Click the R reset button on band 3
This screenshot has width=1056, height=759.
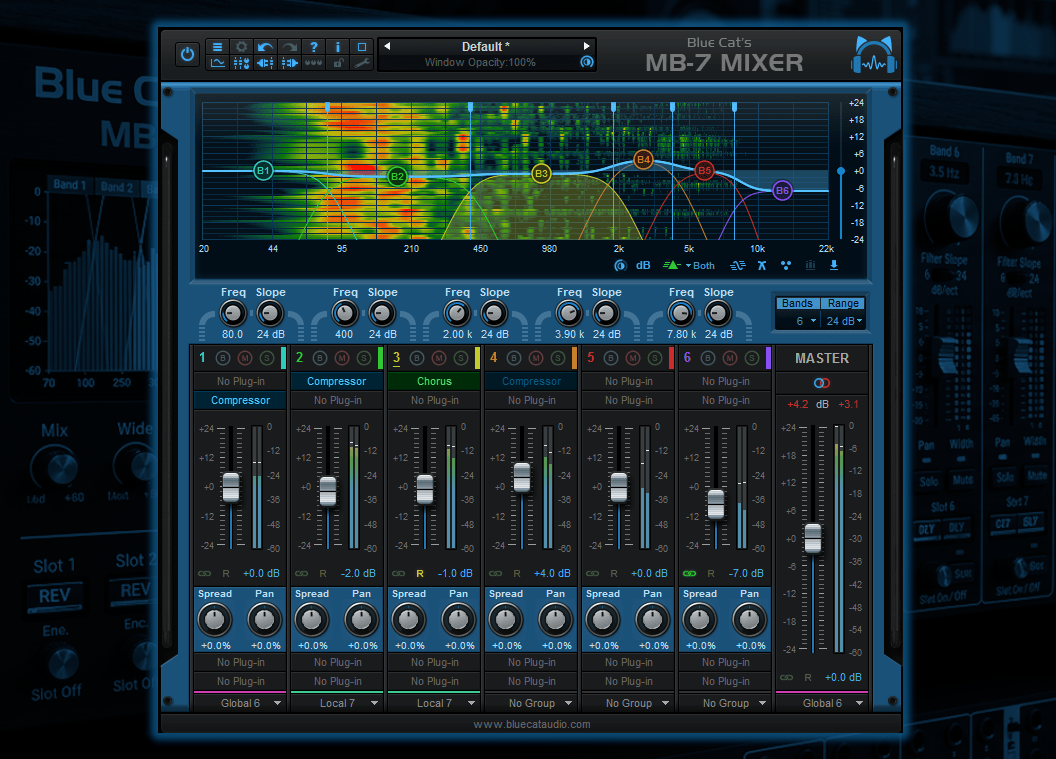(x=420, y=574)
